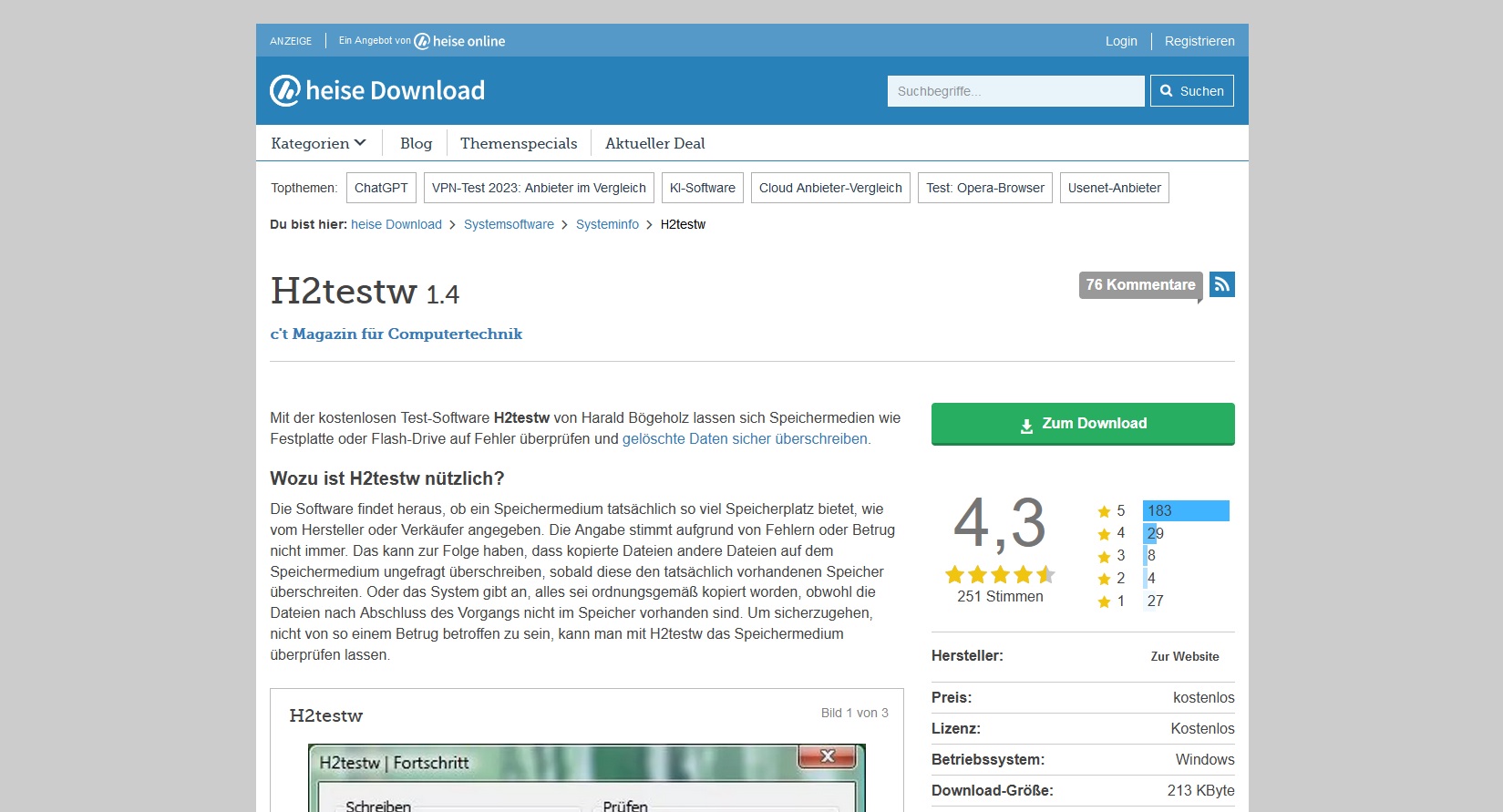Click the 'Windows' operating system value
The height and width of the screenshot is (812, 1503).
pos(1205,759)
